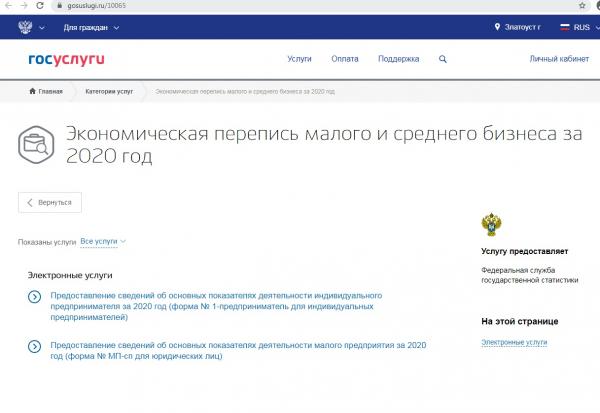Click the 'Услугу предоставляет' heading
This screenshot has height=413, width=600.
point(524,251)
